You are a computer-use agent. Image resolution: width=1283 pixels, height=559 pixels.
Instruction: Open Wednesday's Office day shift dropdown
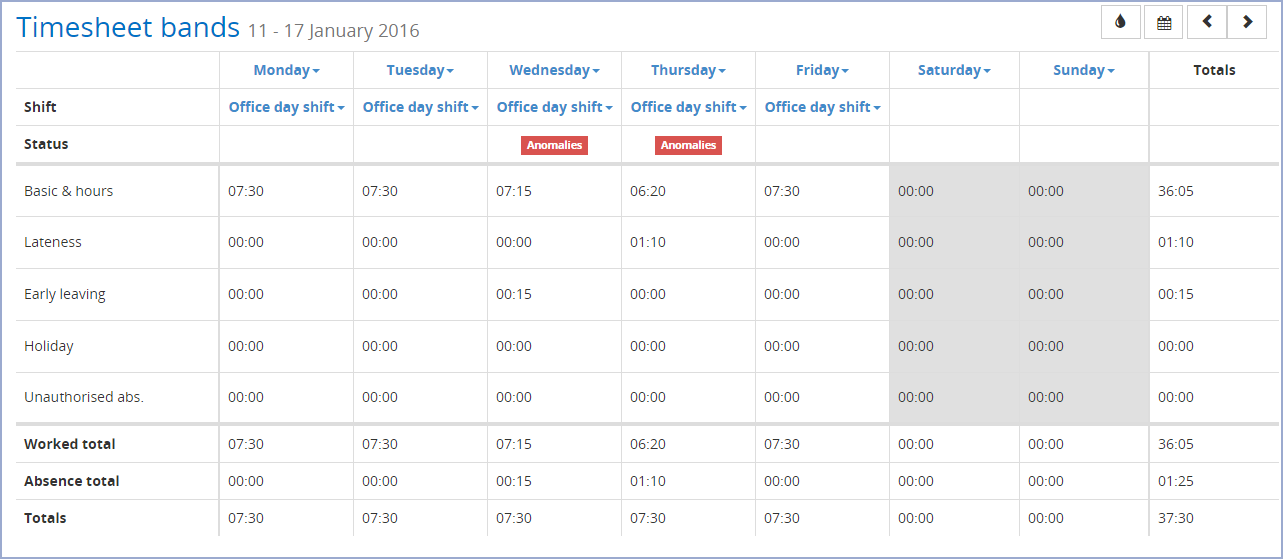[x=554, y=107]
